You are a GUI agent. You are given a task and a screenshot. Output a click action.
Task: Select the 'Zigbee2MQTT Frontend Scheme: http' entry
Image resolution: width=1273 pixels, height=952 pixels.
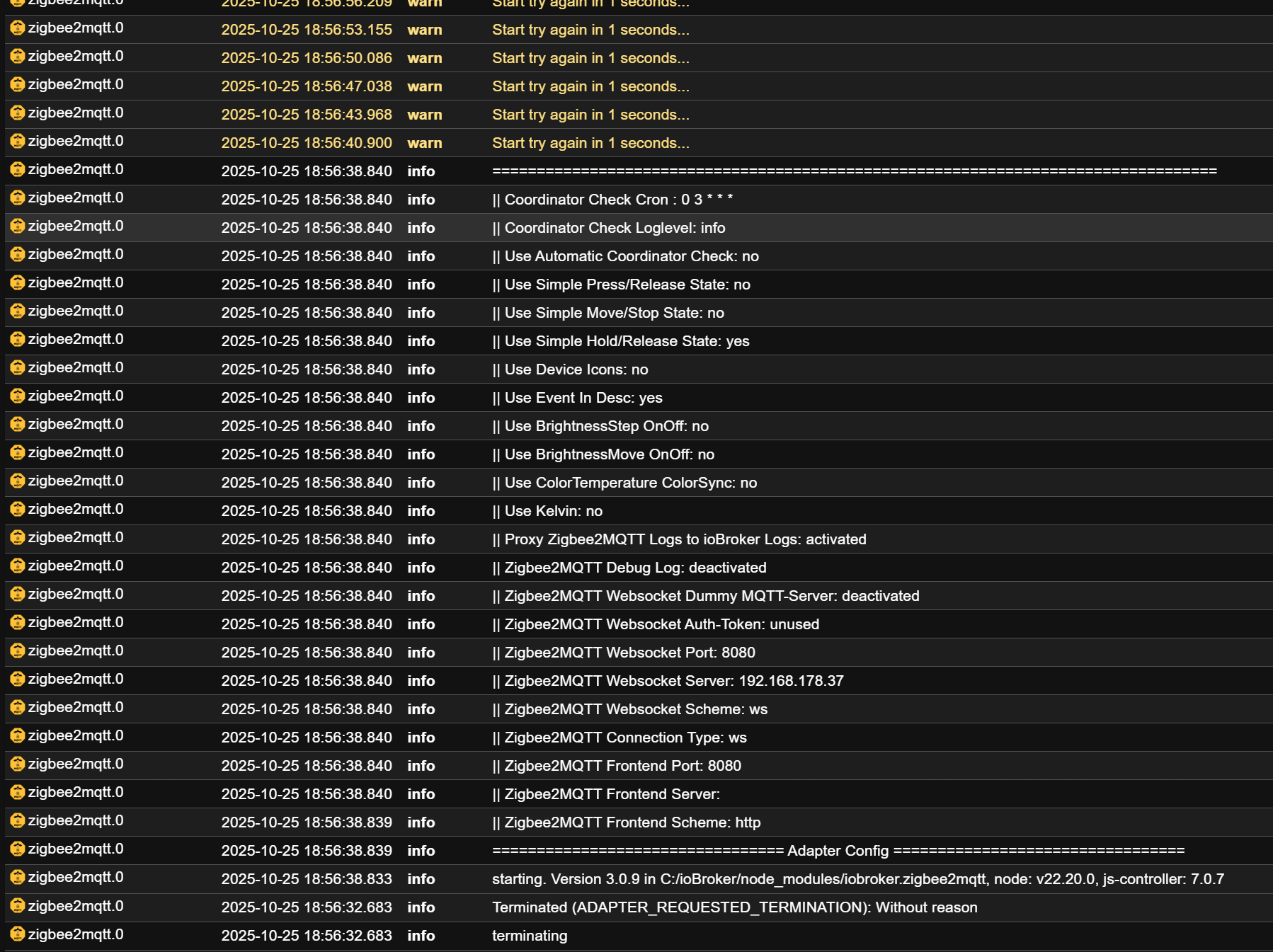point(627,822)
